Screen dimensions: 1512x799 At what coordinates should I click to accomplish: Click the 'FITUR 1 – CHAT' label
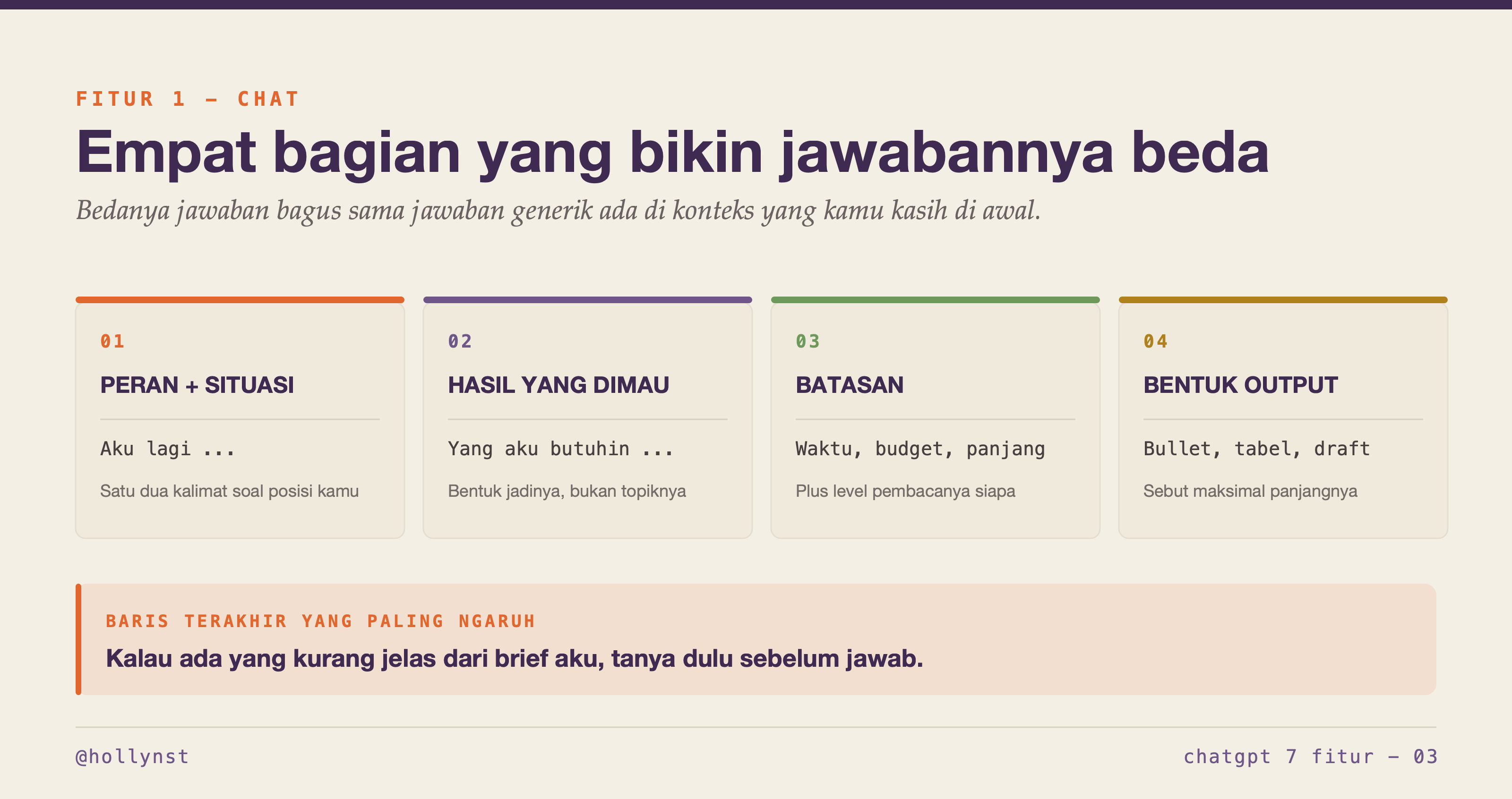click(x=187, y=99)
